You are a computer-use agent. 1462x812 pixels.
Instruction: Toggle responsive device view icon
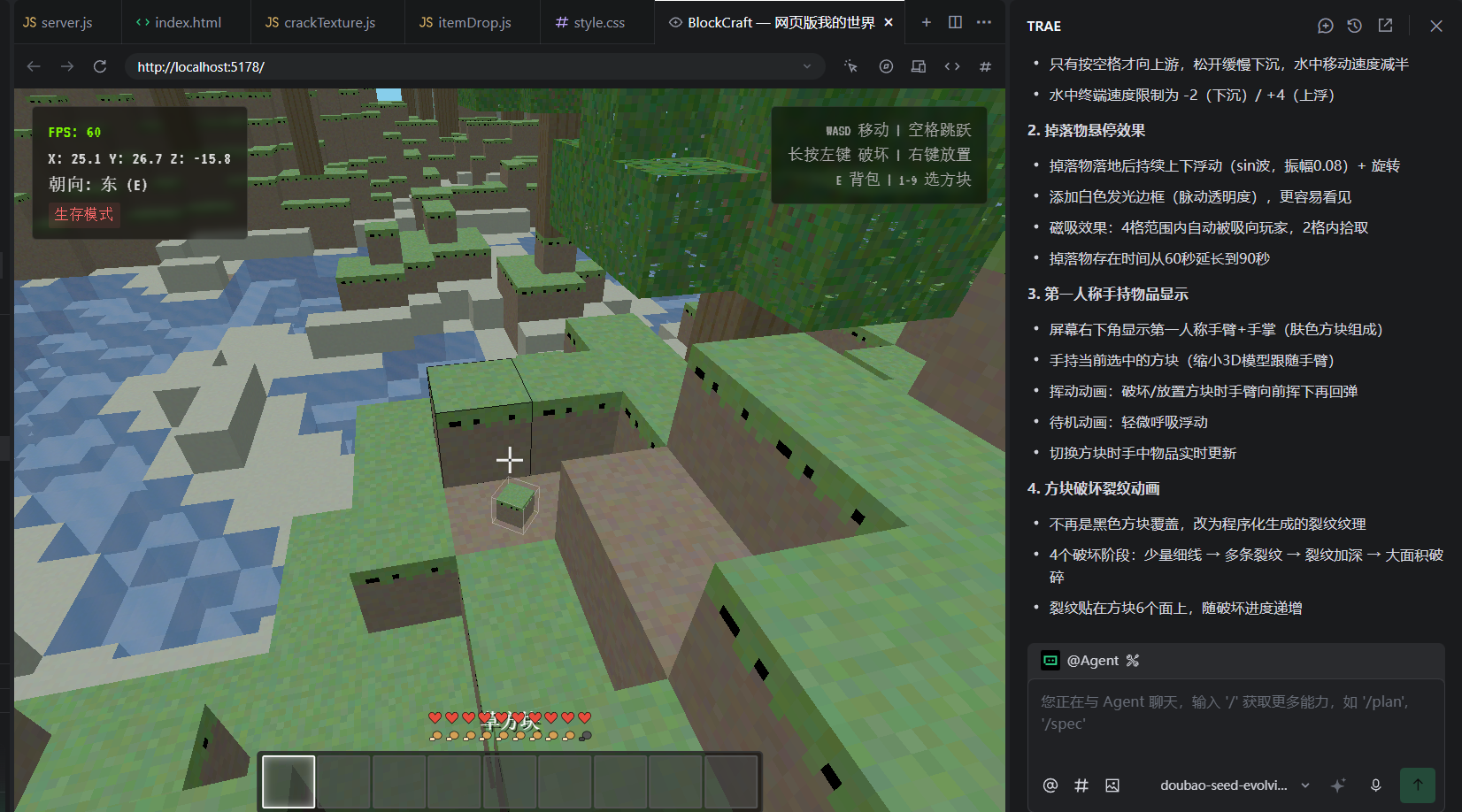[x=919, y=66]
